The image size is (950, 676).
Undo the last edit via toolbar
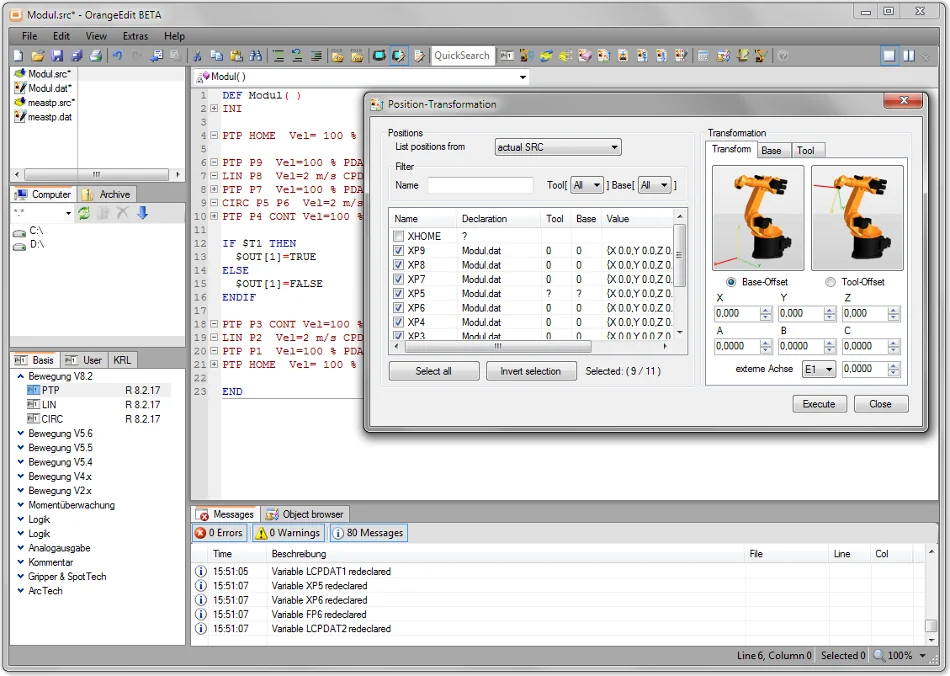click(x=118, y=56)
